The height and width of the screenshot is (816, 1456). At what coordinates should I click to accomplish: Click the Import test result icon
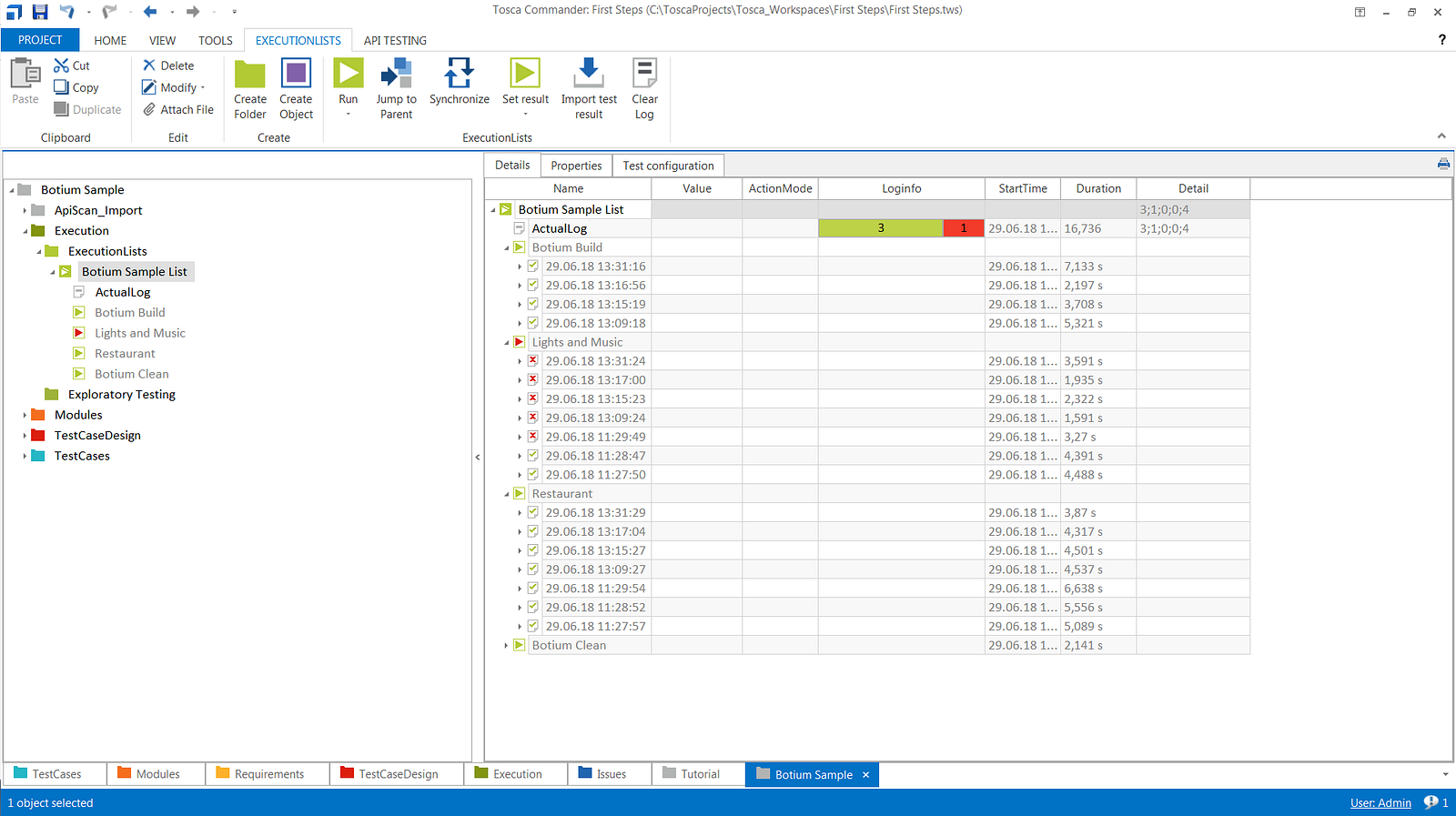589,73
